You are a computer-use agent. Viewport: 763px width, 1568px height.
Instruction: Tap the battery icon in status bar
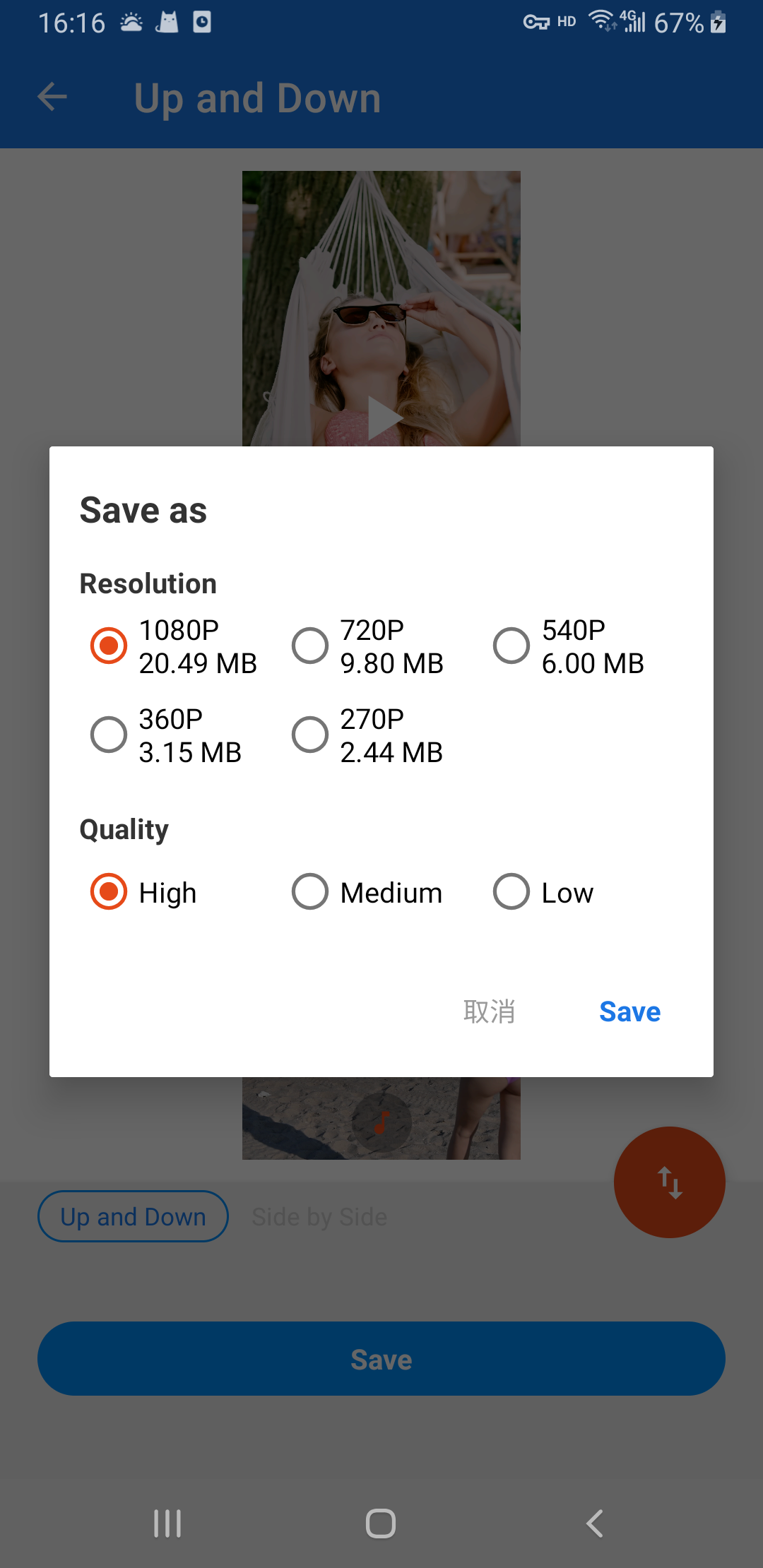click(718, 23)
